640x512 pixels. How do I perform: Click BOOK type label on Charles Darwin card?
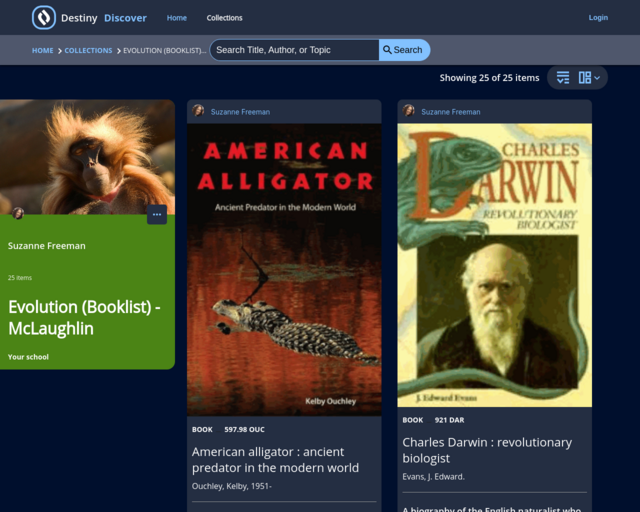tap(413, 420)
